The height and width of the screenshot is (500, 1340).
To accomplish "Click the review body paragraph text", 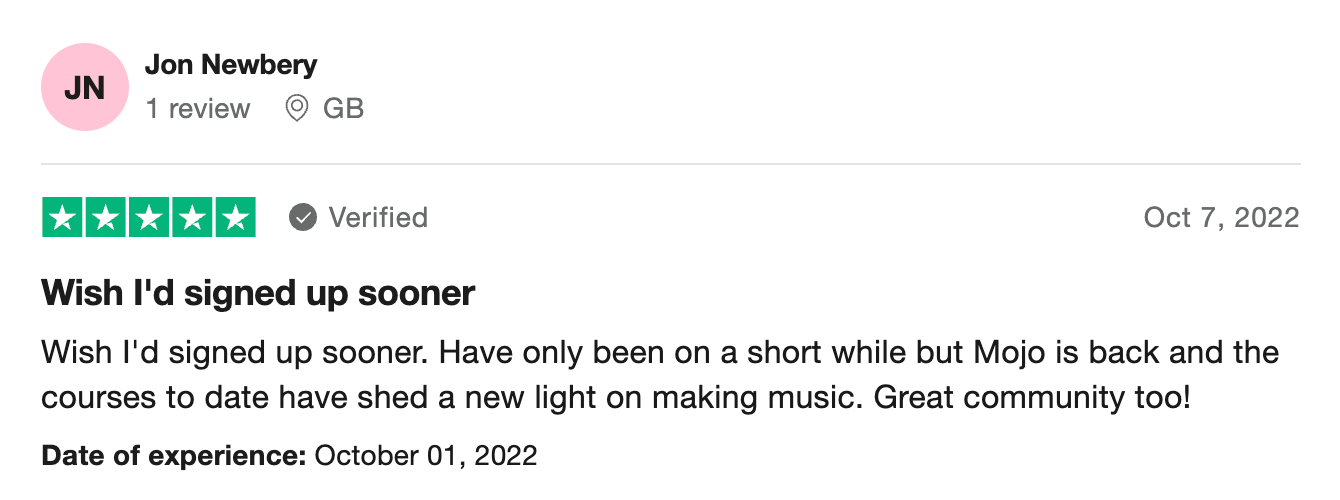I will (x=660, y=375).
